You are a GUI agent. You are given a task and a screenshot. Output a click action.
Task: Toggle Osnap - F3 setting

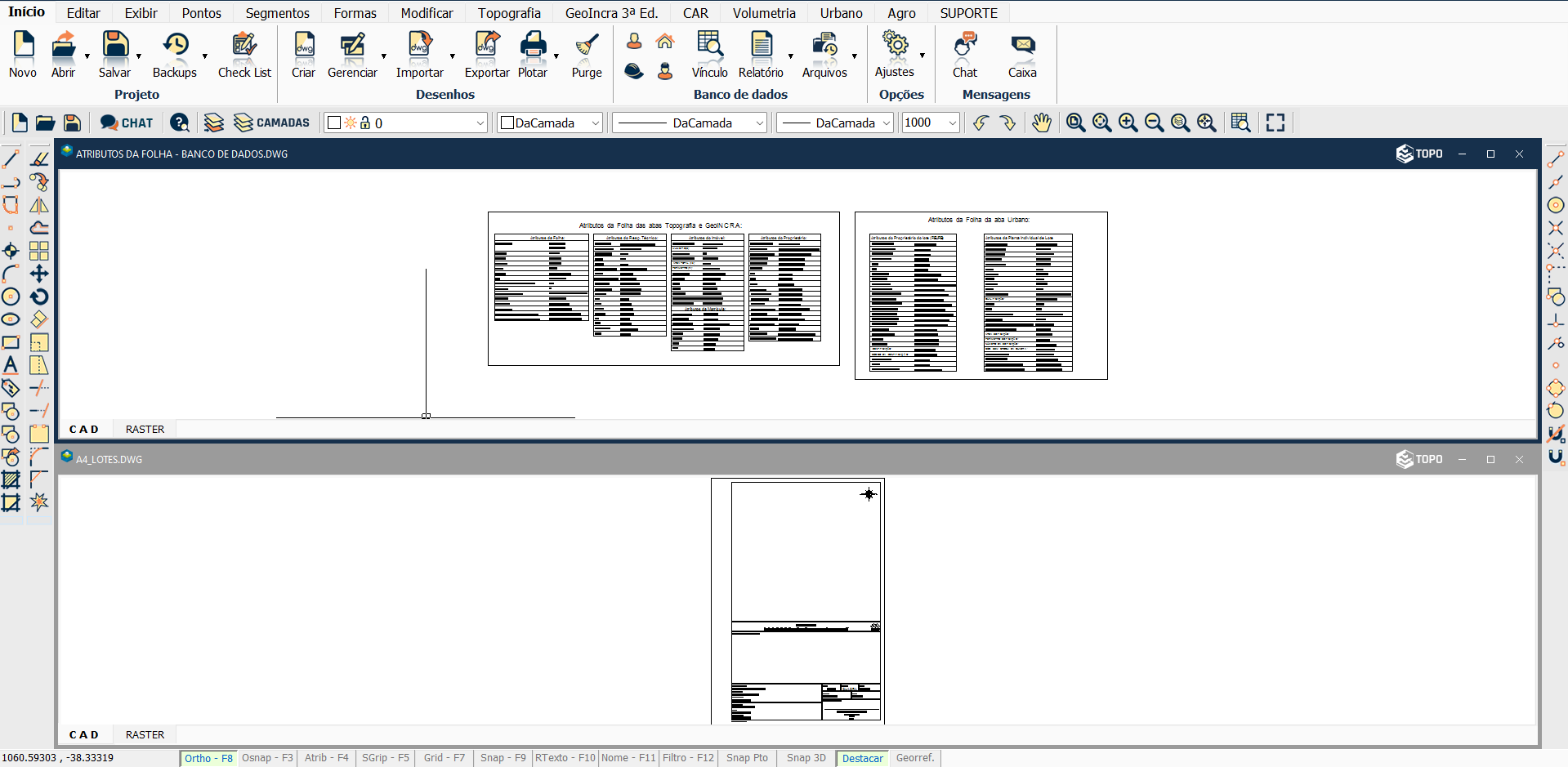267,758
